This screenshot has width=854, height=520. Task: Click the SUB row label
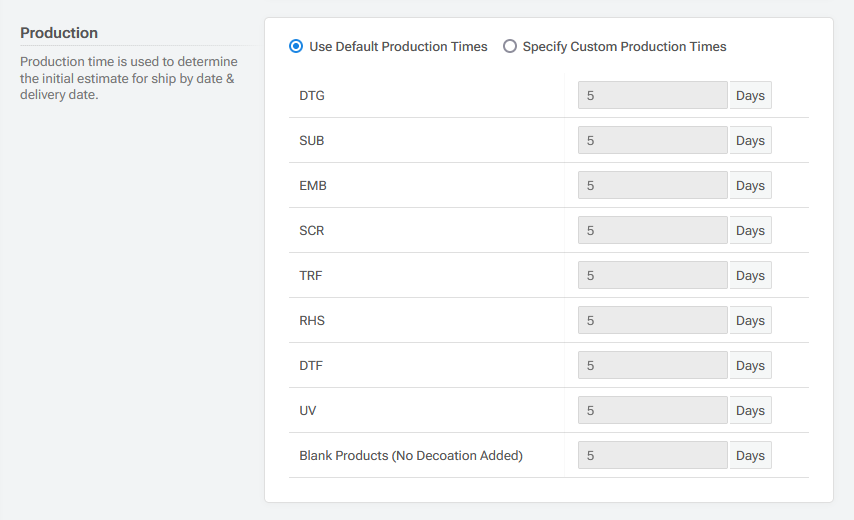[x=312, y=140]
